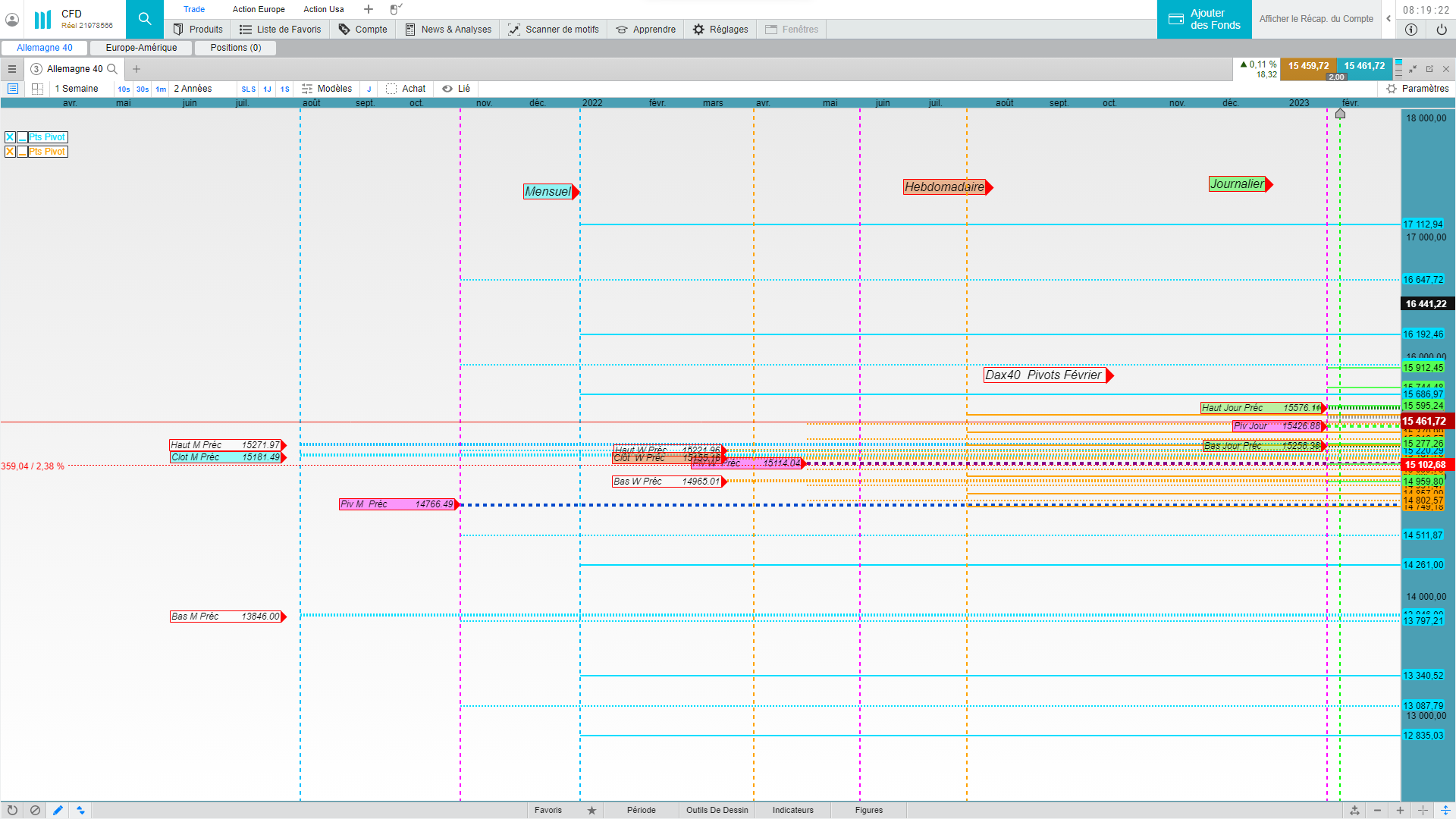Toggle the Lié eye link option
The width and height of the screenshot is (1456, 819).
click(456, 89)
